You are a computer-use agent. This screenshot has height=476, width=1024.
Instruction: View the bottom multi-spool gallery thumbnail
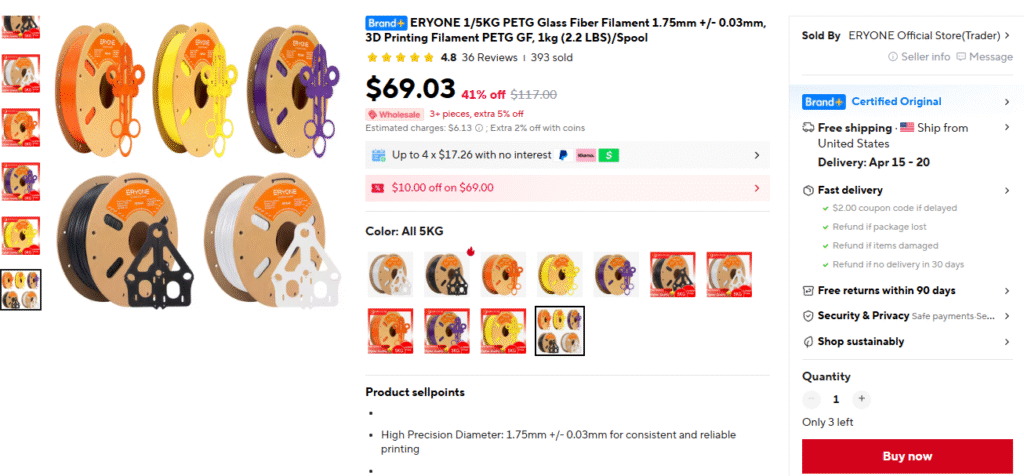tap(21, 289)
